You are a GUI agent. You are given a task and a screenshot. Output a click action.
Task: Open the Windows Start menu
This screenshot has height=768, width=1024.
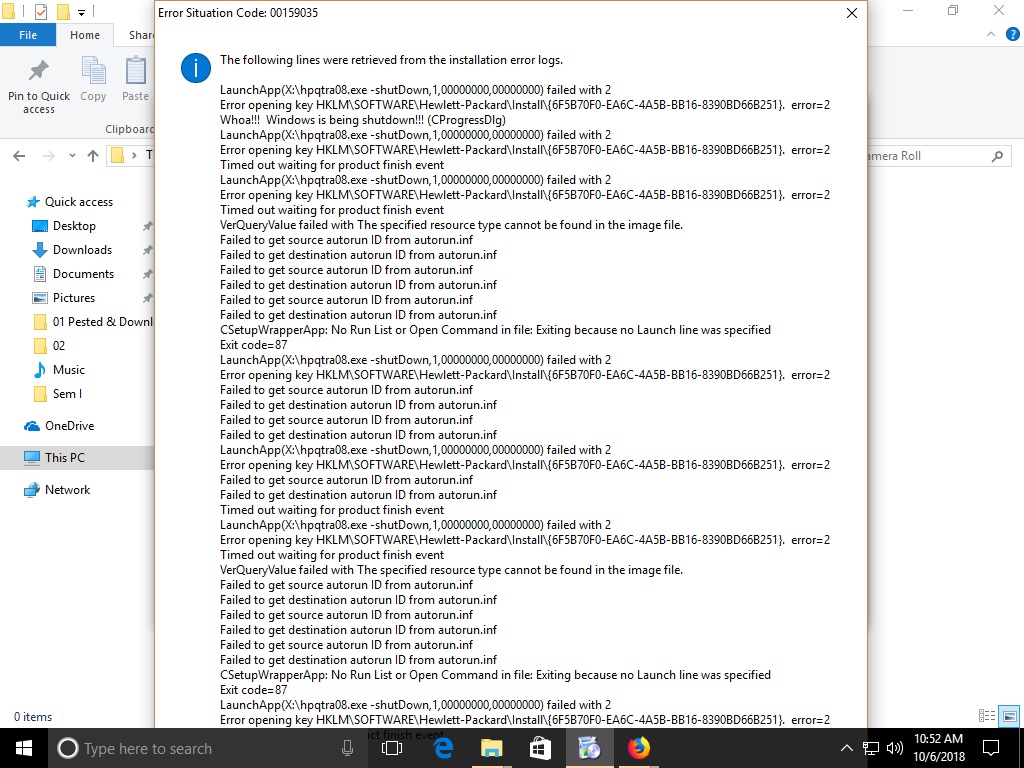tap(24, 748)
